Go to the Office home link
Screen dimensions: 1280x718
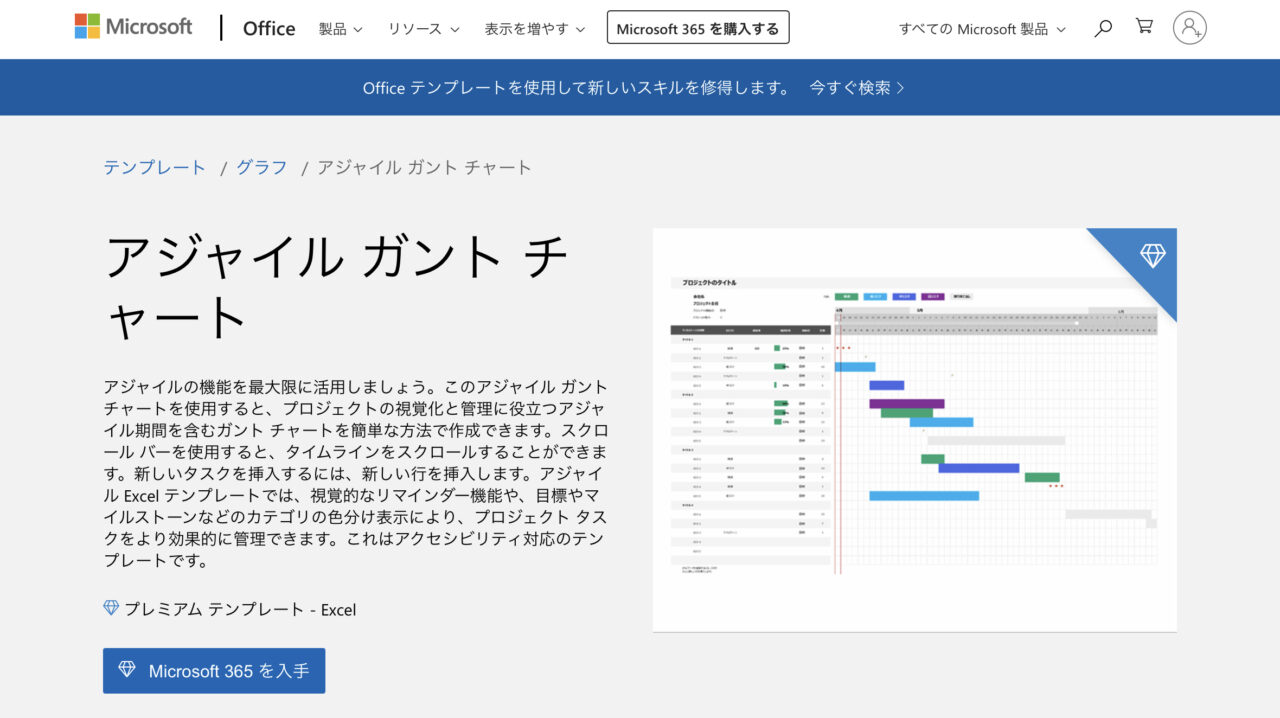269,29
